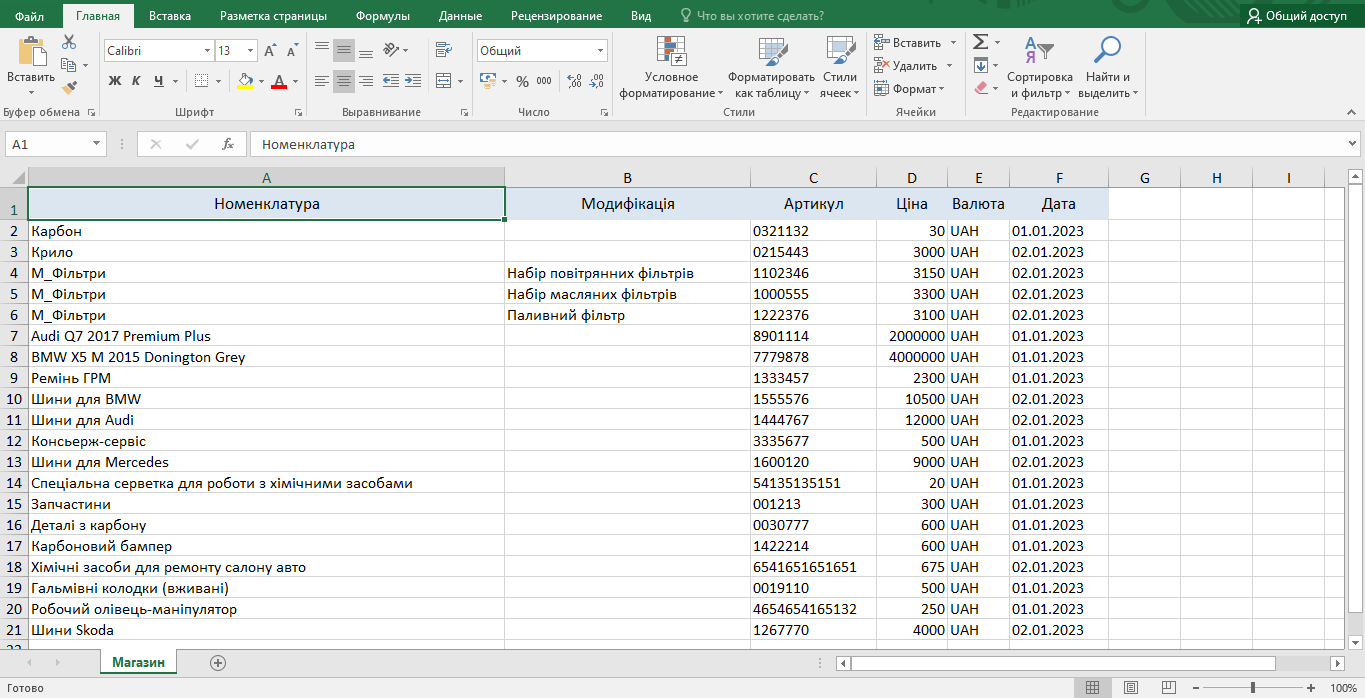Expand the Общий number format dropdown
The width and height of the screenshot is (1365, 698).
tap(600, 51)
